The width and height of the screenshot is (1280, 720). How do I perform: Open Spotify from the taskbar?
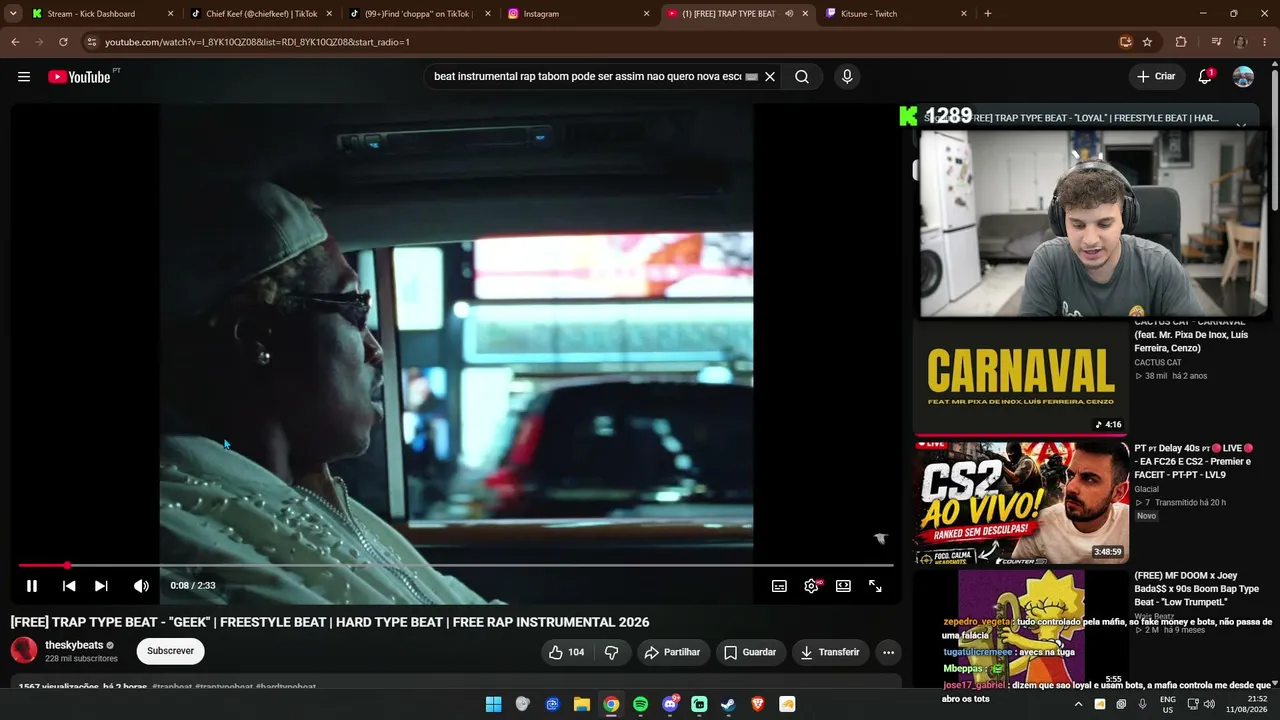(640, 704)
